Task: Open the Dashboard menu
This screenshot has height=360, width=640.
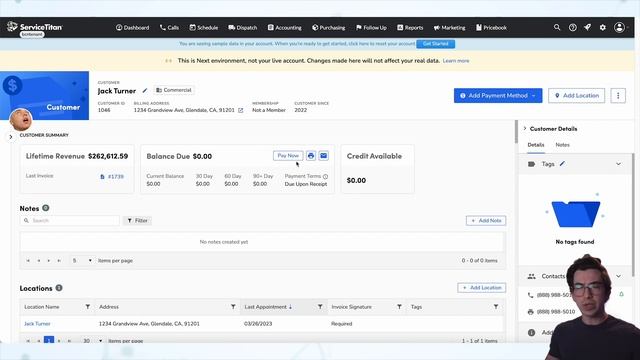Action: pos(132,27)
